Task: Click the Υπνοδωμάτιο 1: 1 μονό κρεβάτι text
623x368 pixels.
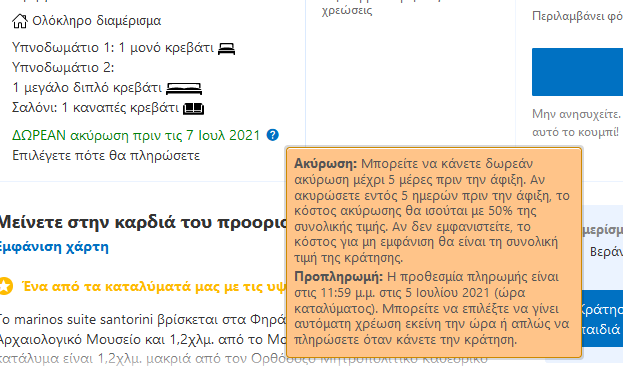Action: click(x=113, y=48)
